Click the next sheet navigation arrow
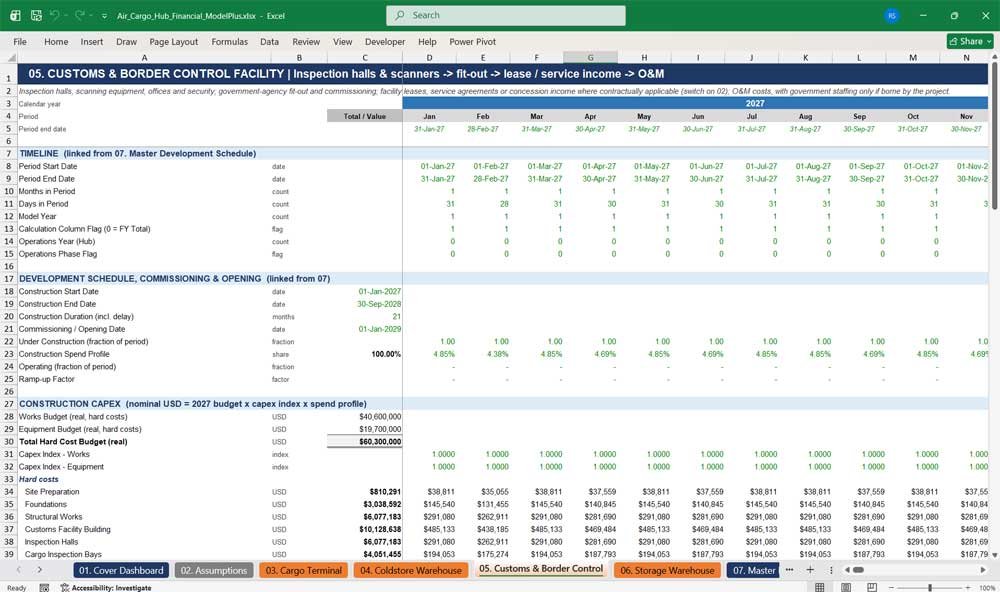Screen dimensions: 1000x592 tap(40, 570)
